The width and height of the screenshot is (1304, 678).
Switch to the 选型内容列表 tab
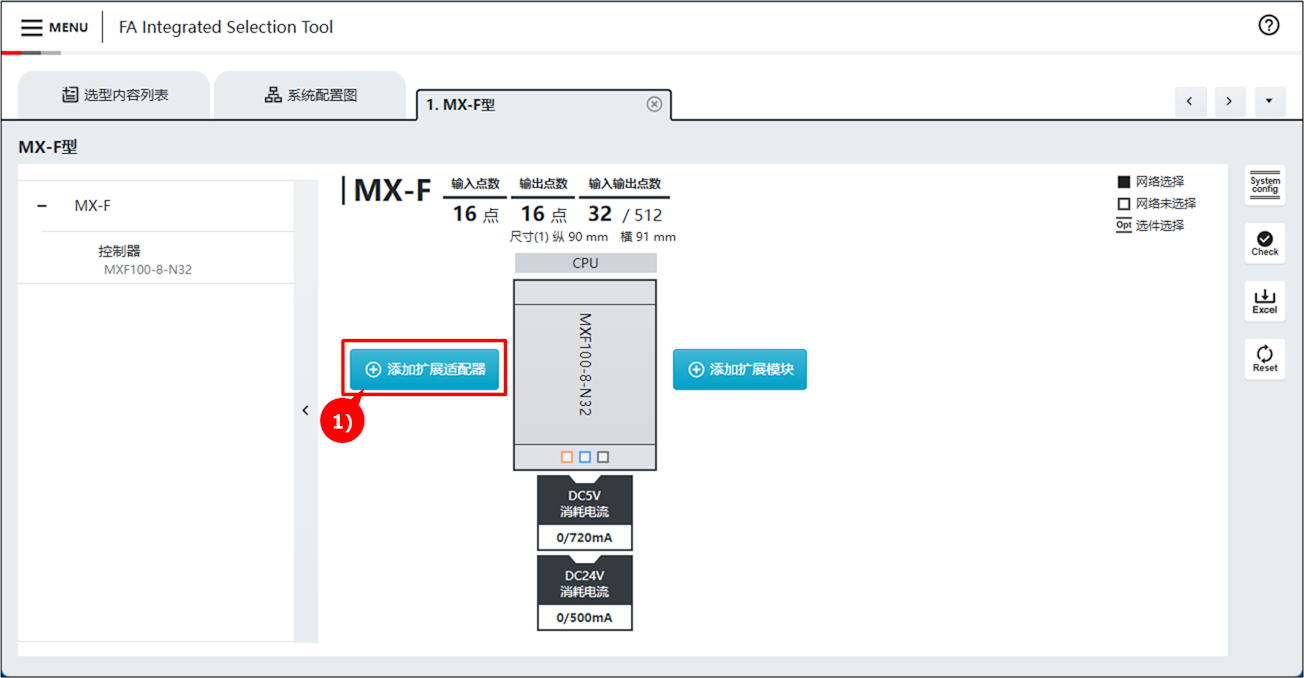[x=114, y=95]
